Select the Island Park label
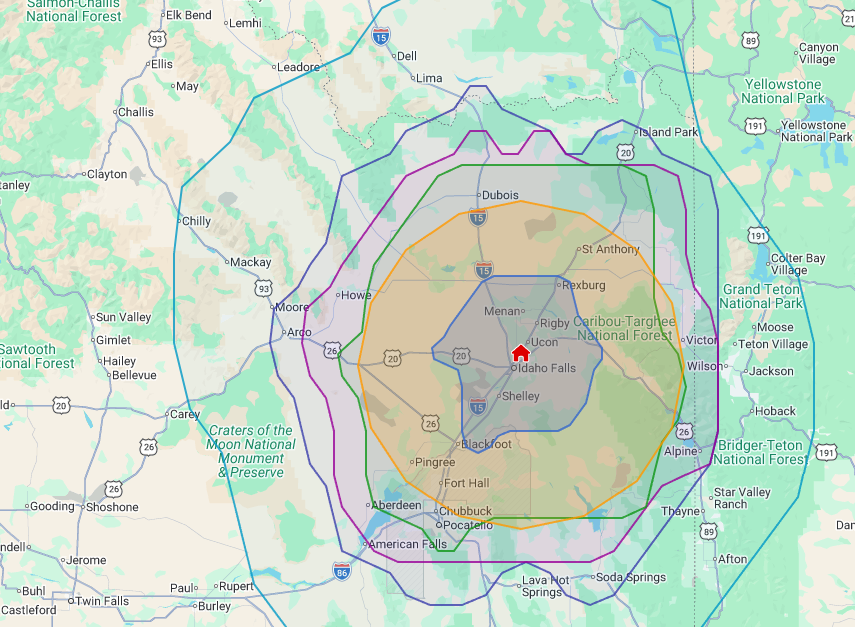This screenshot has height=627, width=855. 668,132
